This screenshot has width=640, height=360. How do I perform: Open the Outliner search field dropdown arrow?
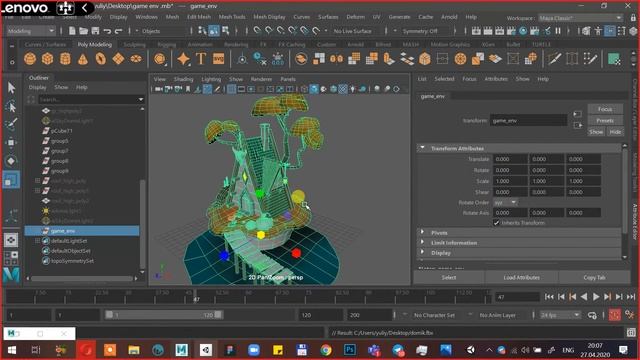click(x=141, y=99)
